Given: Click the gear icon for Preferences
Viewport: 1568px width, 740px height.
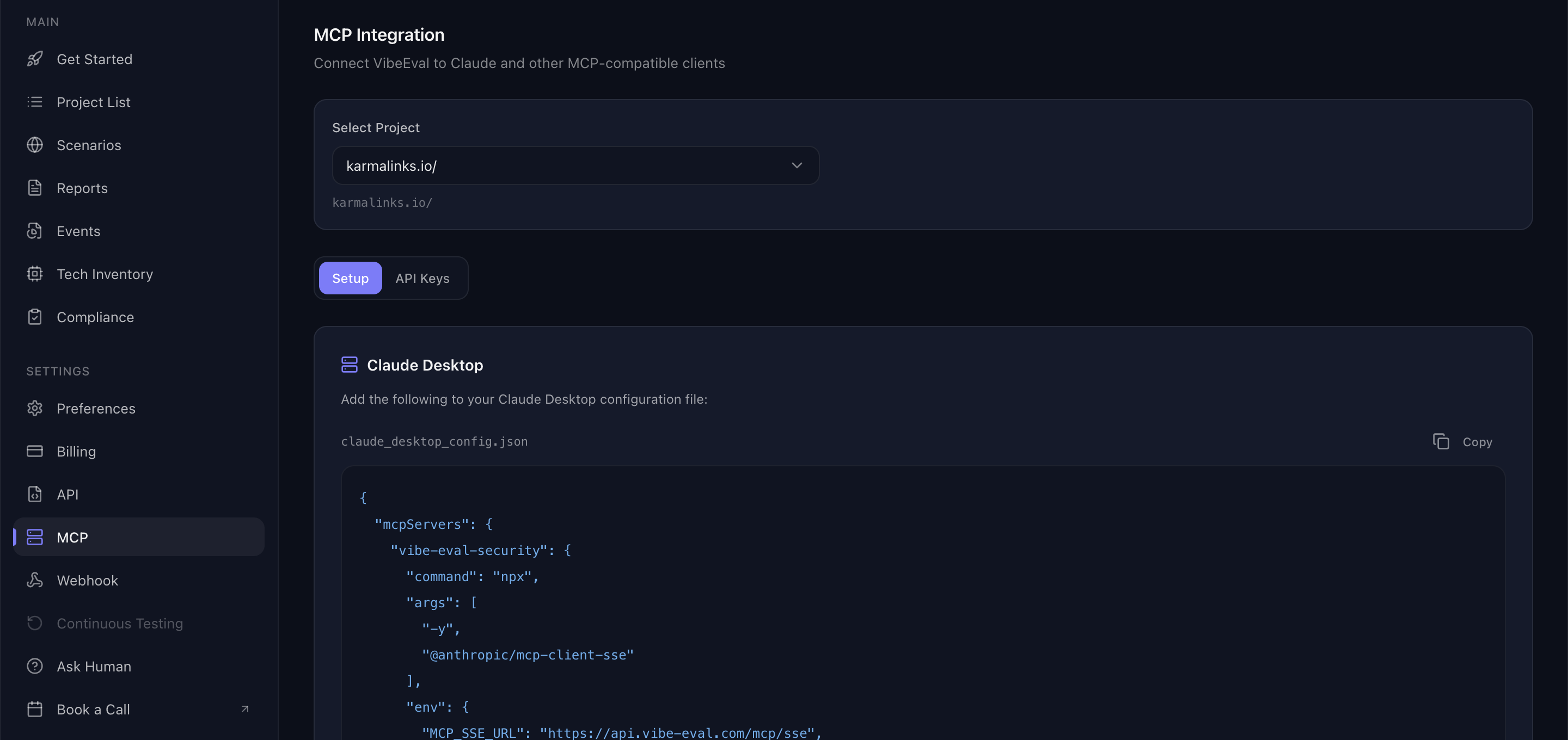Looking at the screenshot, I should tap(35, 408).
